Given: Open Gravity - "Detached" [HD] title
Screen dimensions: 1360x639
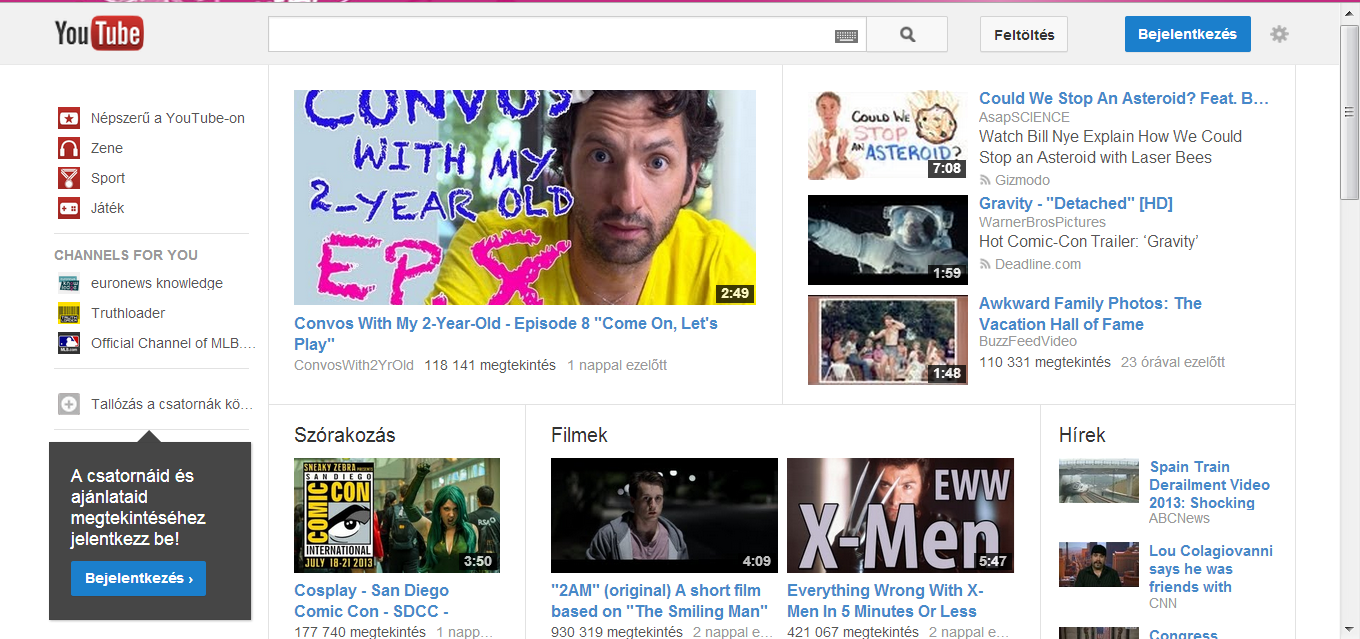Looking at the screenshot, I should click(x=1076, y=203).
